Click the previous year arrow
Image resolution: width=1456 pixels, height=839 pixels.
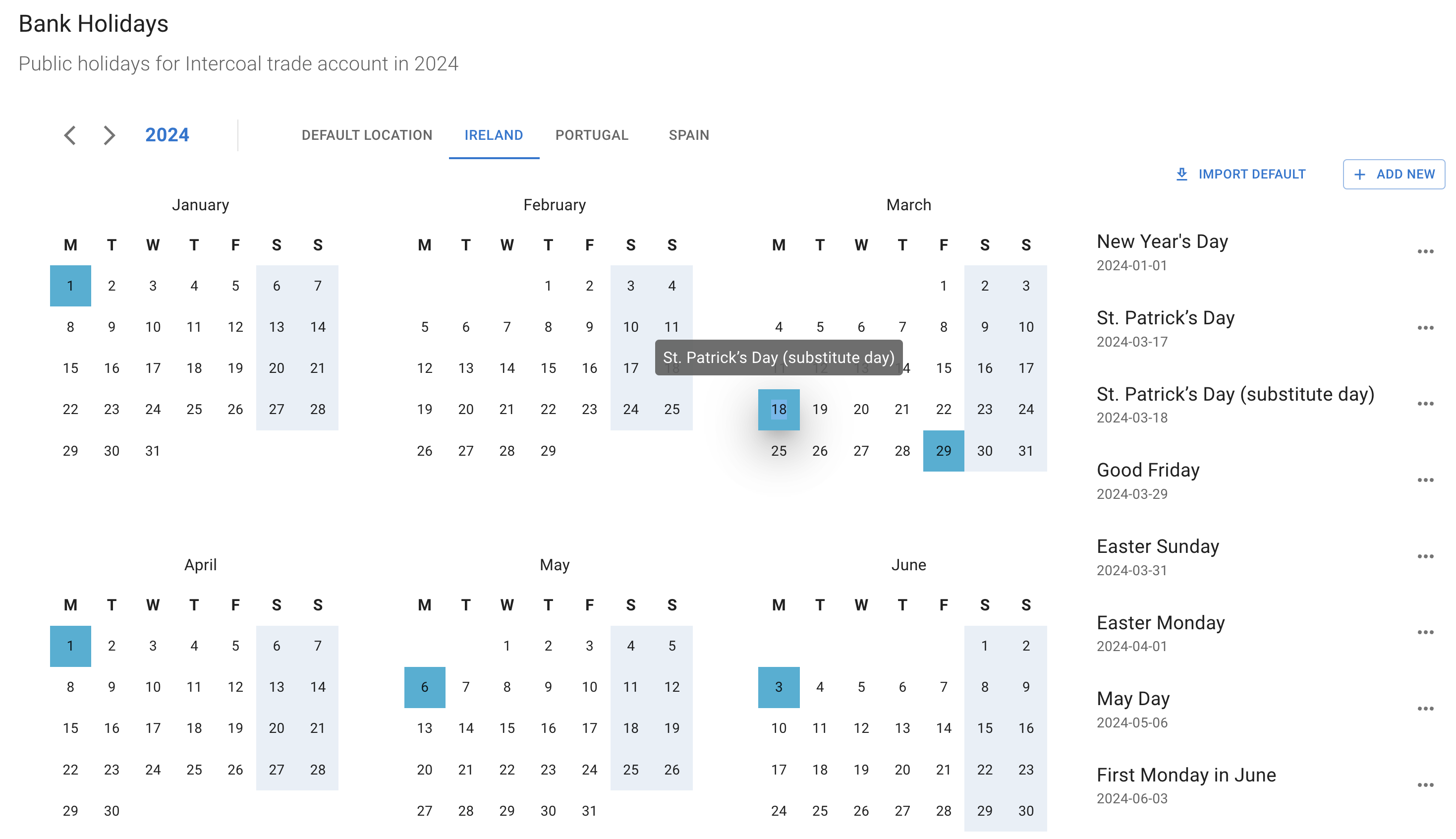click(70, 135)
